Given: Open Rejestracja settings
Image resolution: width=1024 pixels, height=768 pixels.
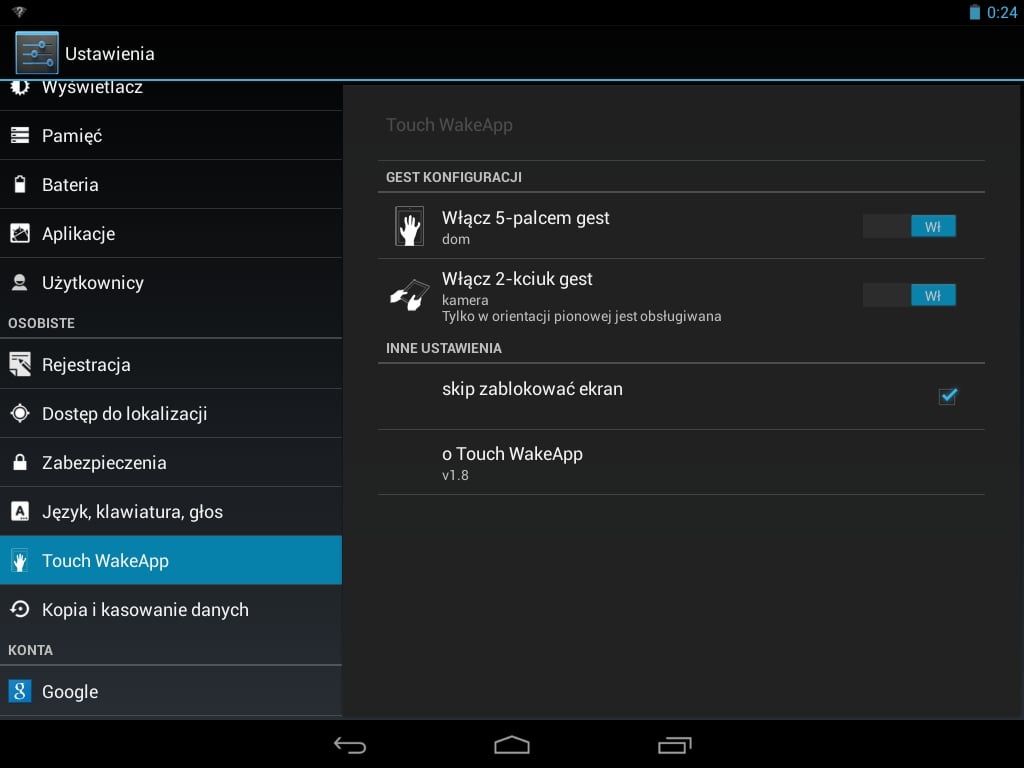Looking at the screenshot, I should (171, 364).
